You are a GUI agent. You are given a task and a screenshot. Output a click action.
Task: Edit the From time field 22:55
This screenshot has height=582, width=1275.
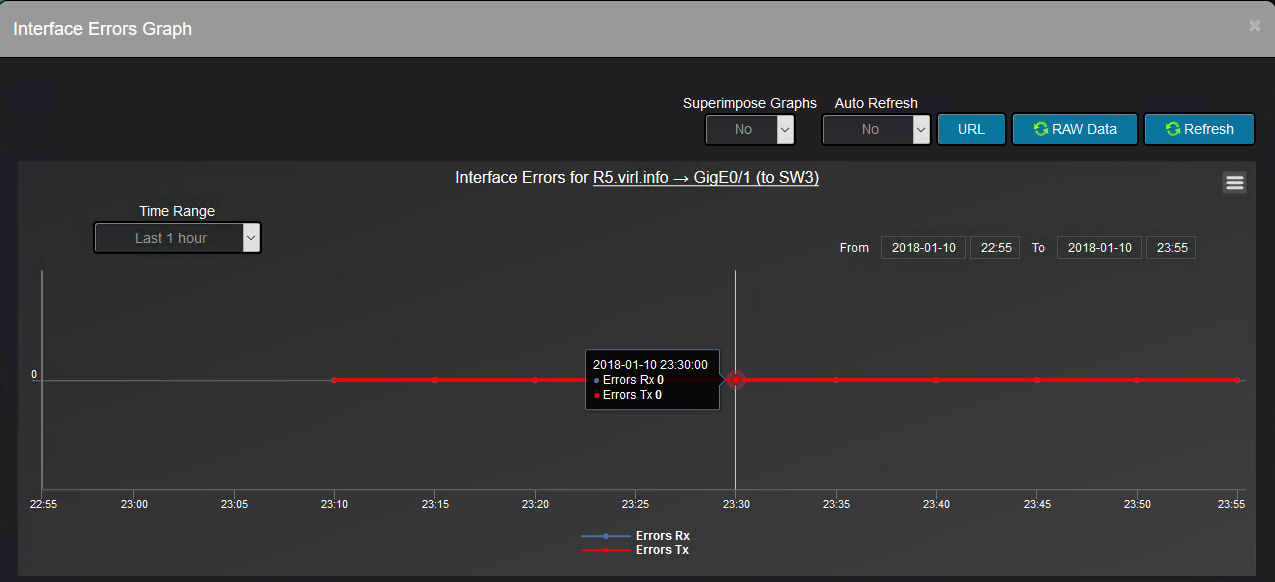tap(995, 247)
